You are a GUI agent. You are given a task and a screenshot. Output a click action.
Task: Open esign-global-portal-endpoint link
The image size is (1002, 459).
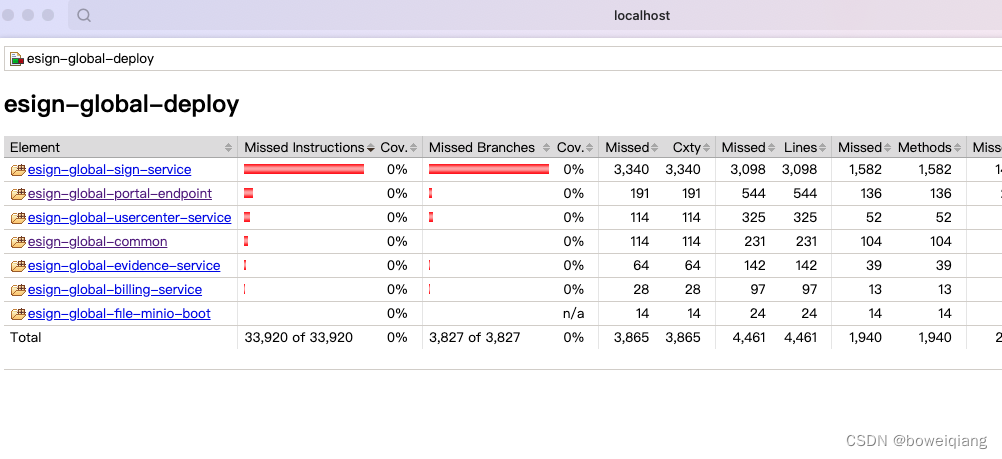pos(120,194)
